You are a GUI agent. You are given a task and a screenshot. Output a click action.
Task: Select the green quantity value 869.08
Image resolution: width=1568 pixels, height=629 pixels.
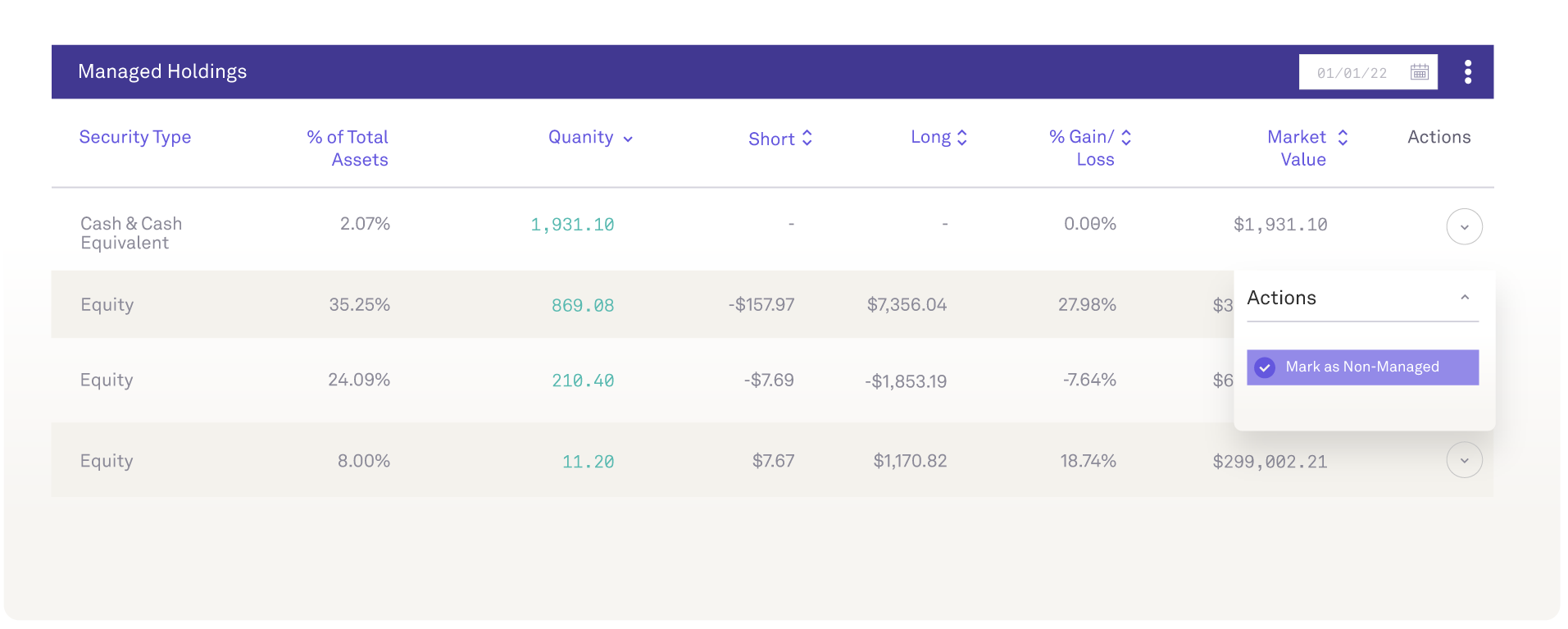pyautogui.click(x=583, y=304)
